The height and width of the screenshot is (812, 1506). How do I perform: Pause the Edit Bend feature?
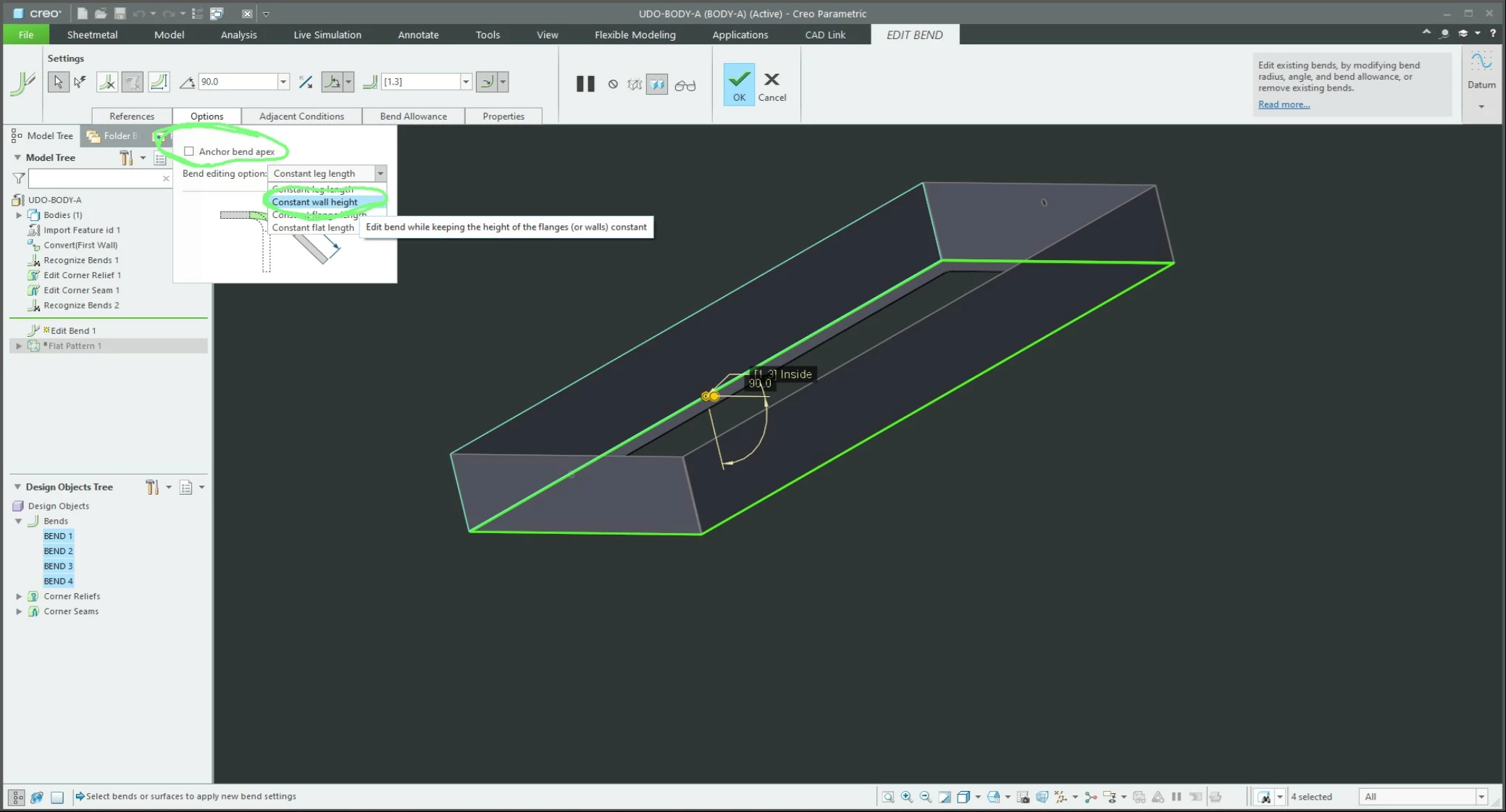(585, 84)
